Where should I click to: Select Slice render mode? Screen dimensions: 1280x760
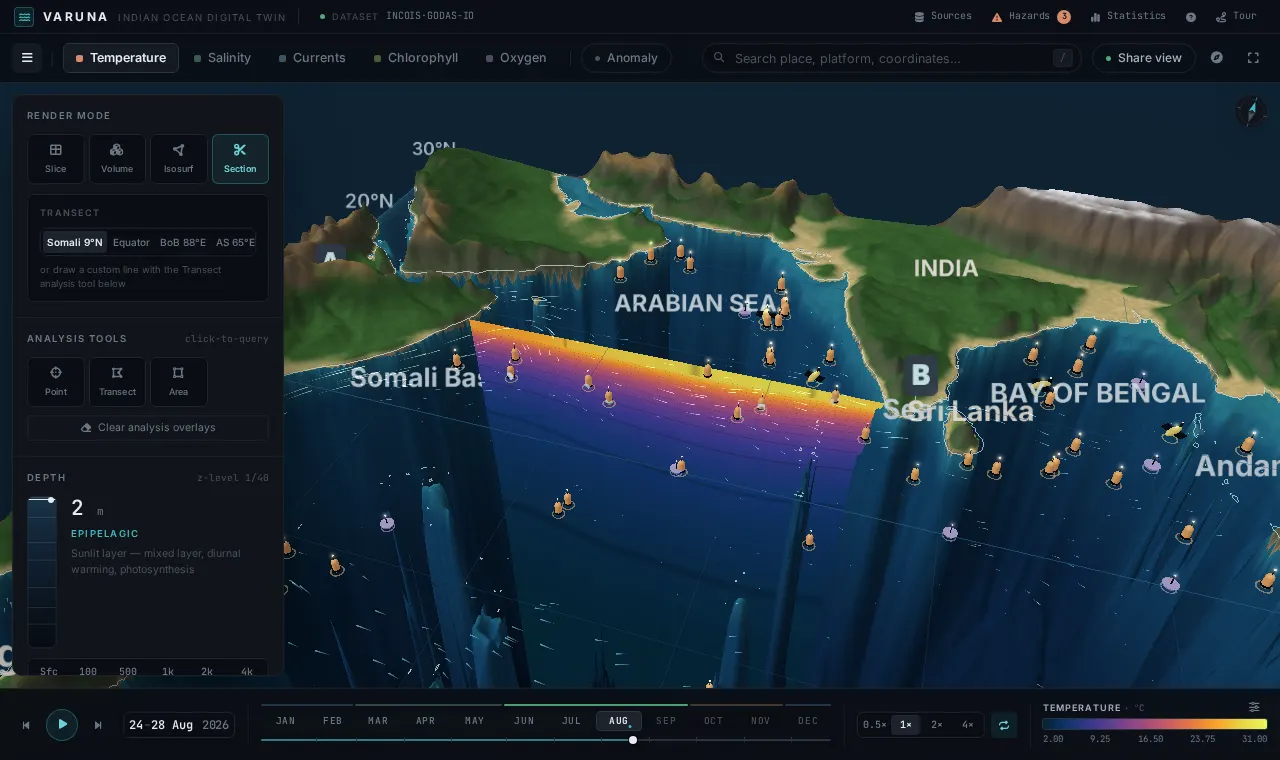(56, 159)
